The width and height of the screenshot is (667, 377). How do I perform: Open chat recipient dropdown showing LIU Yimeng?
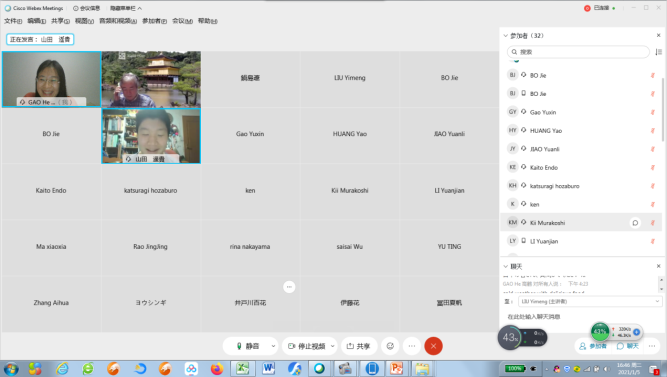[x=590, y=301]
